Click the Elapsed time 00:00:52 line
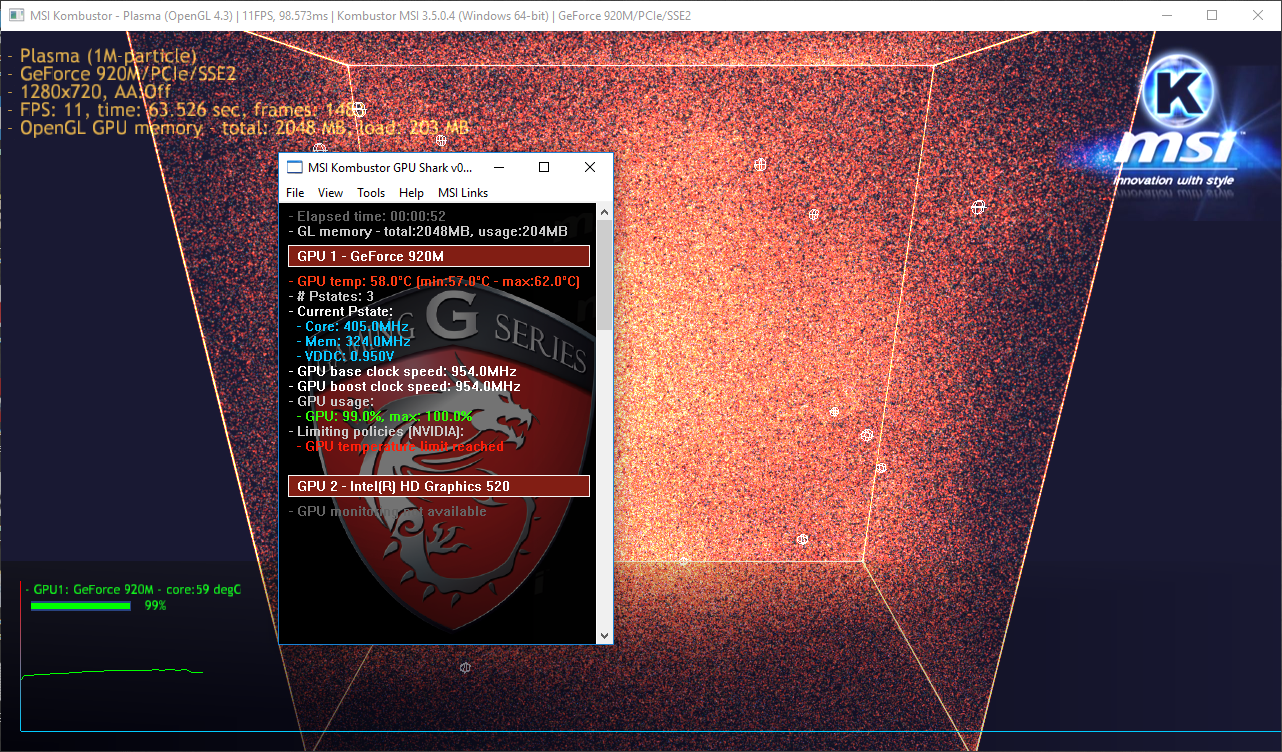The height and width of the screenshot is (752, 1282). point(367,216)
